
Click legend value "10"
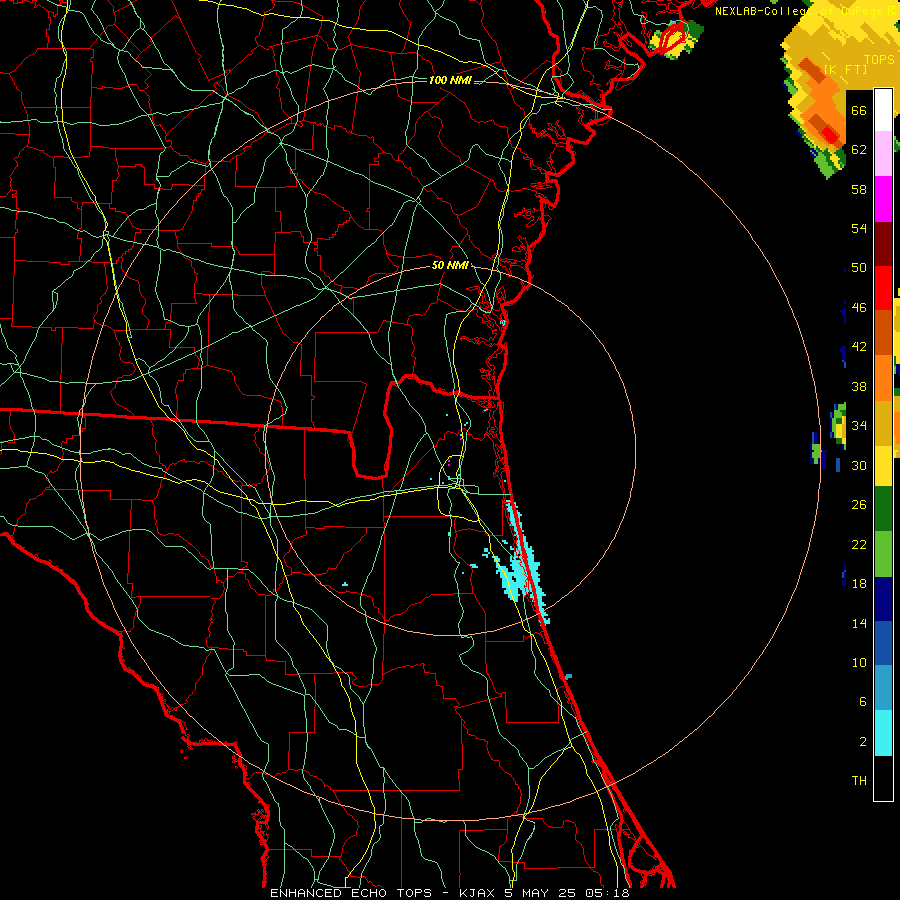click(x=859, y=663)
